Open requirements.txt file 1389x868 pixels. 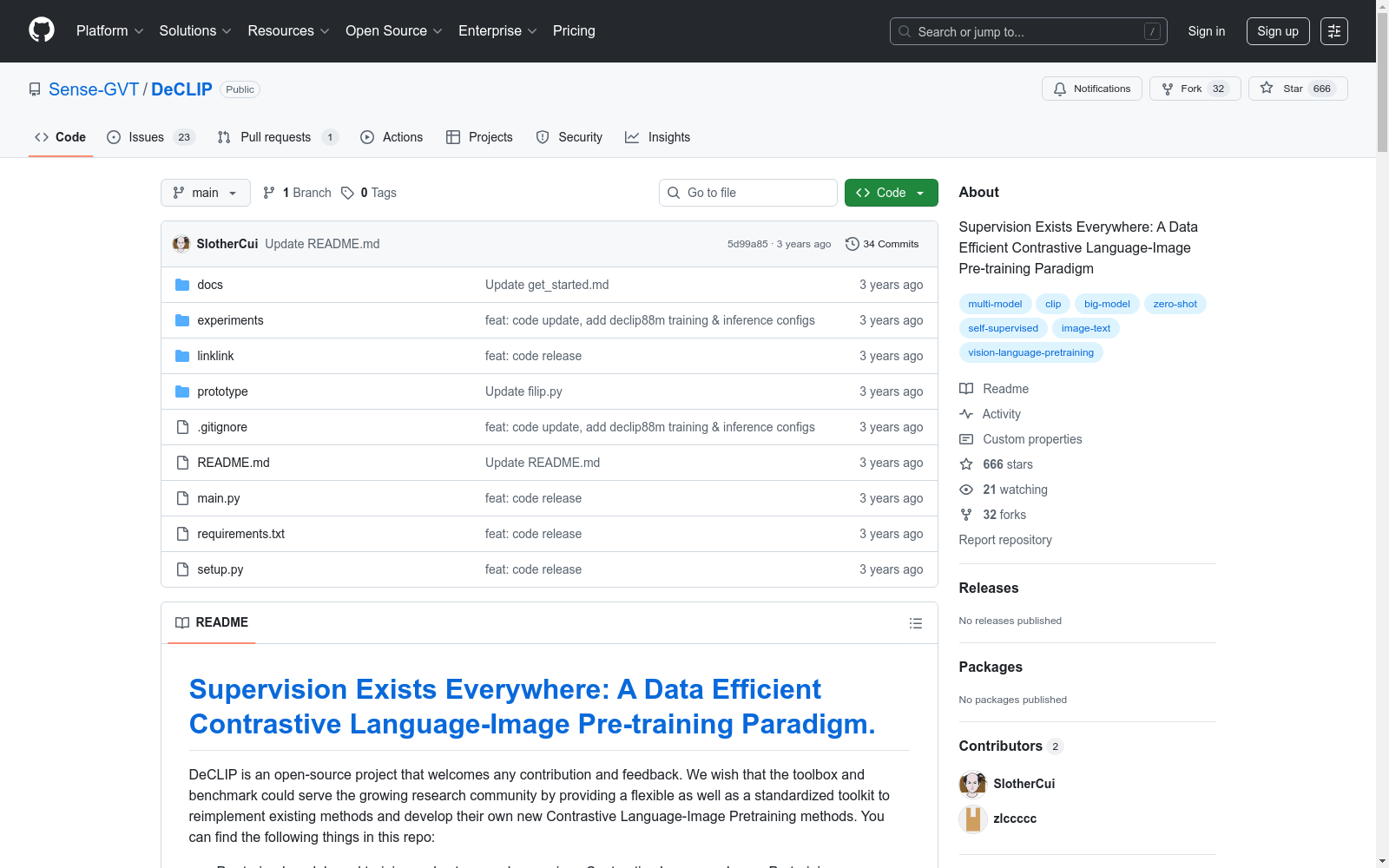tap(241, 534)
